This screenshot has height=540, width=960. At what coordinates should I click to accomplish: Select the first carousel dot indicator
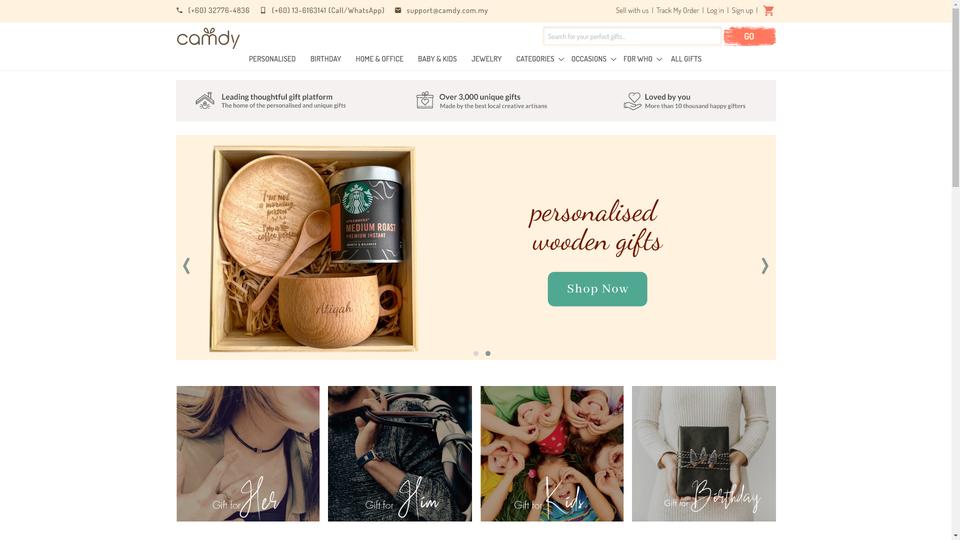tap(476, 353)
